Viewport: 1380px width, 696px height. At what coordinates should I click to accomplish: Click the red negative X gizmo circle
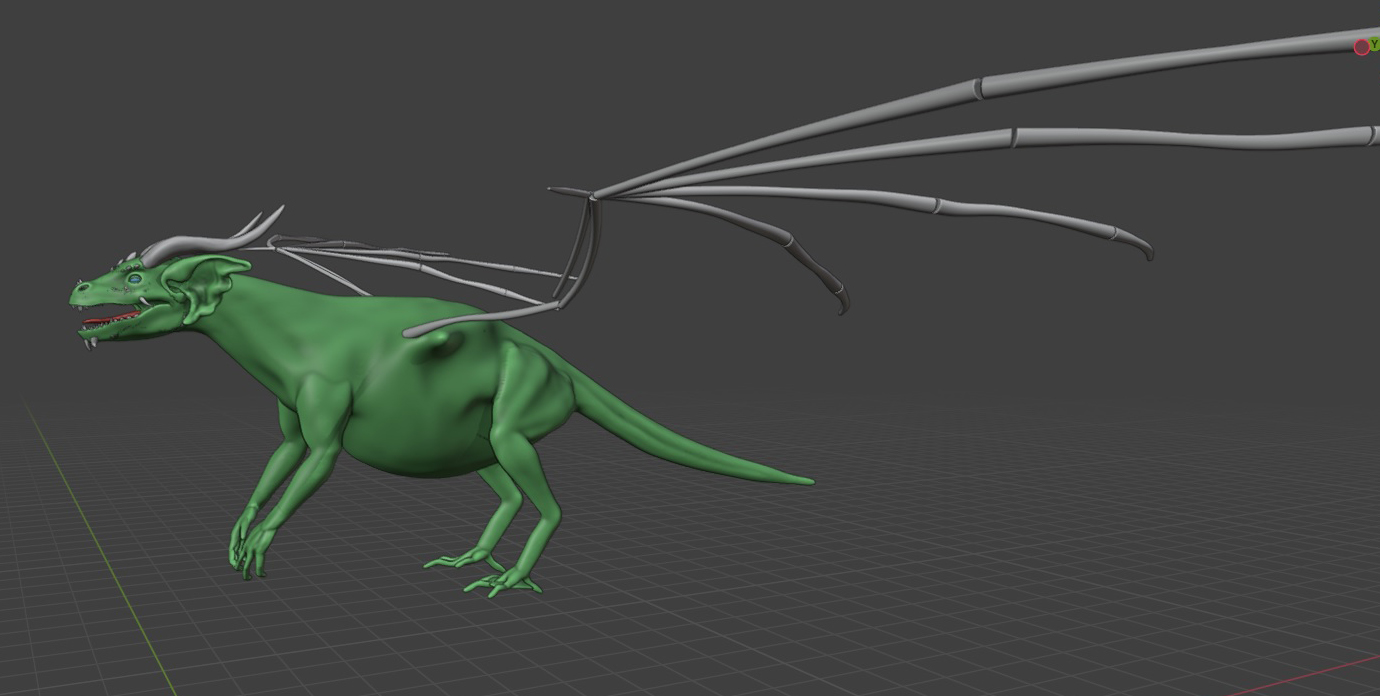(x=1361, y=48)
